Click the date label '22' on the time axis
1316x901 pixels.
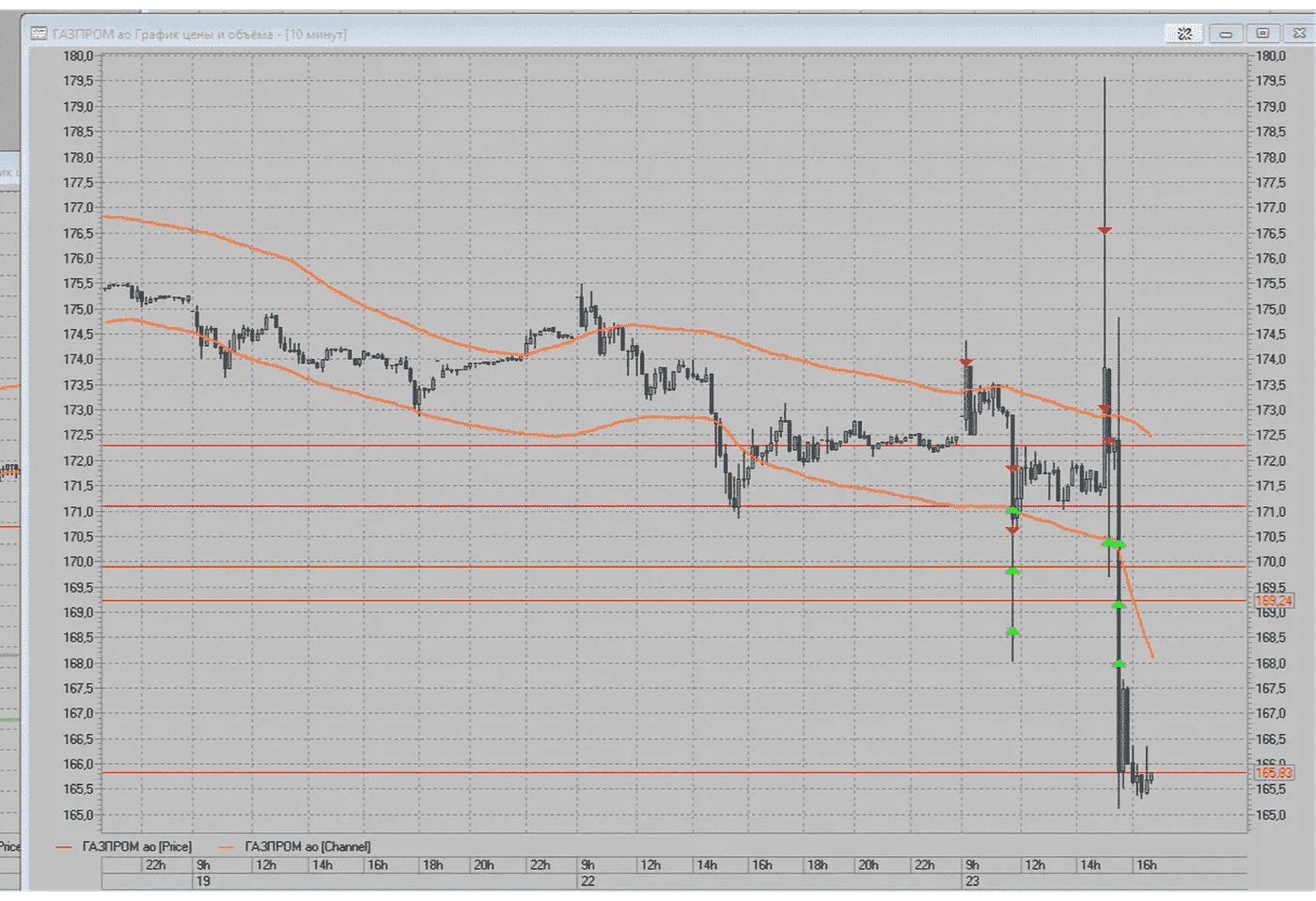587,881
